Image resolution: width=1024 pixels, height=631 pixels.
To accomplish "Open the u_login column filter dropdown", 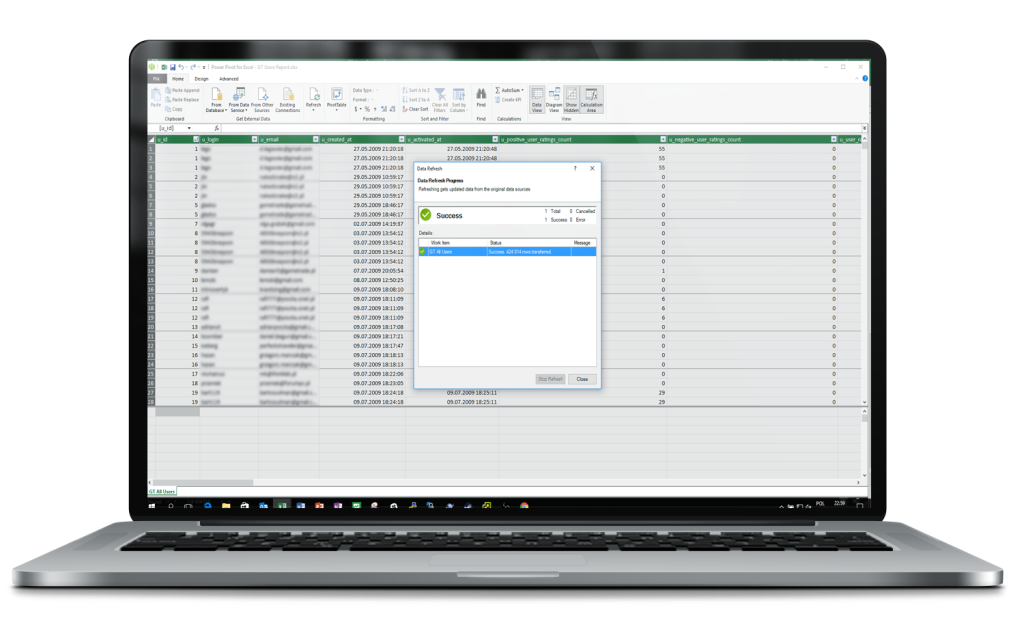I will tap(254, 139).
